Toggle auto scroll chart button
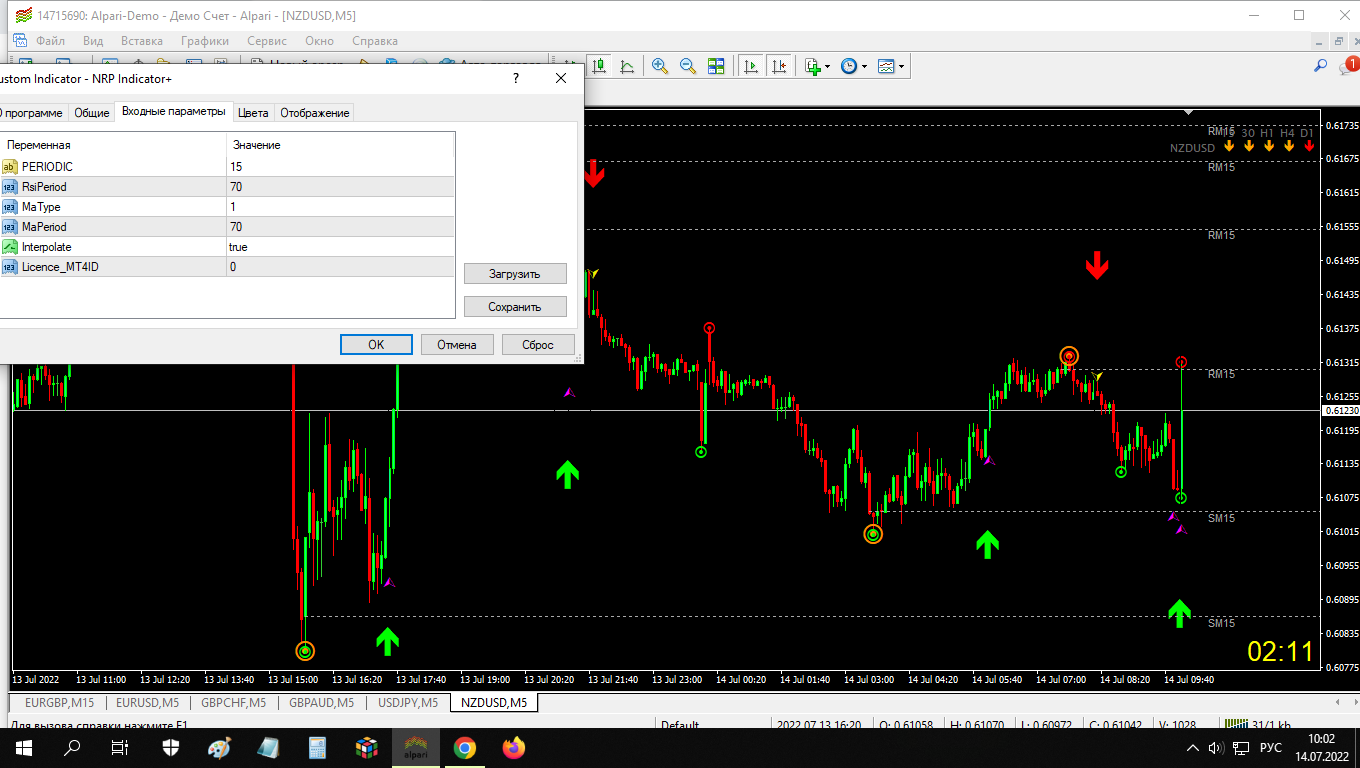 (x=750, y=66)
